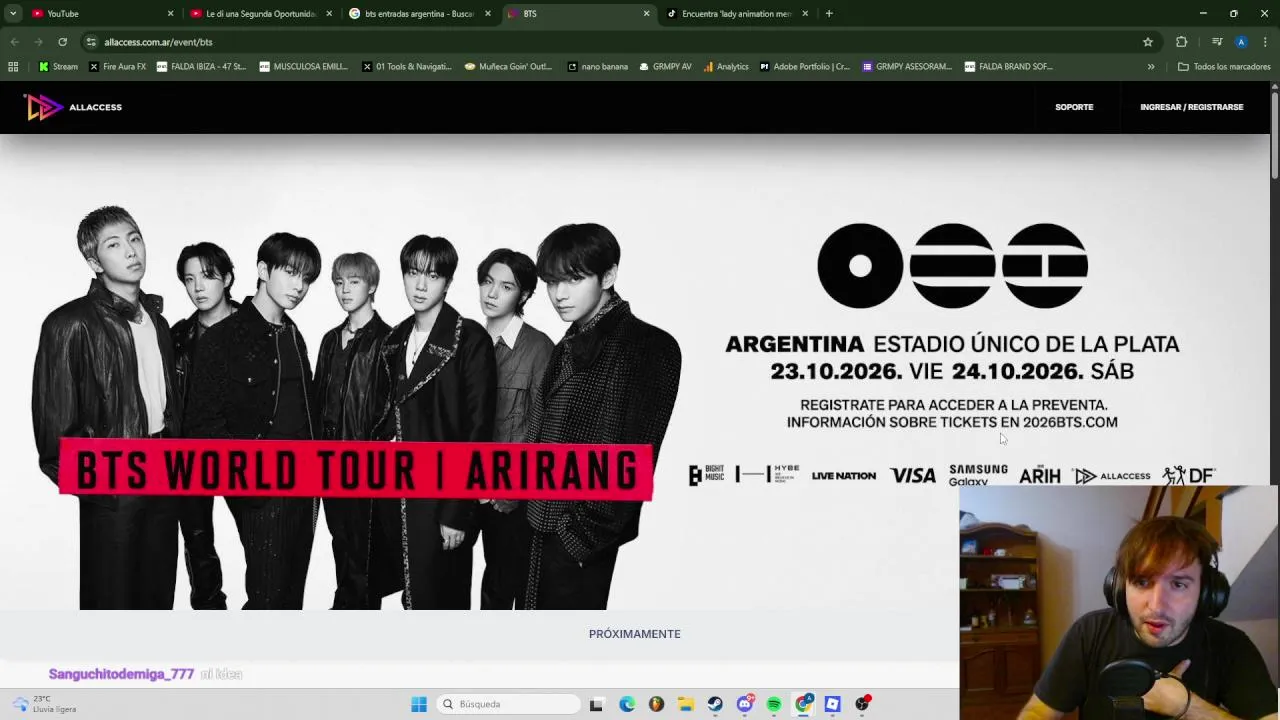
Task: Open the Chrome profile avatar
Action: click(x=1241, y=42)
